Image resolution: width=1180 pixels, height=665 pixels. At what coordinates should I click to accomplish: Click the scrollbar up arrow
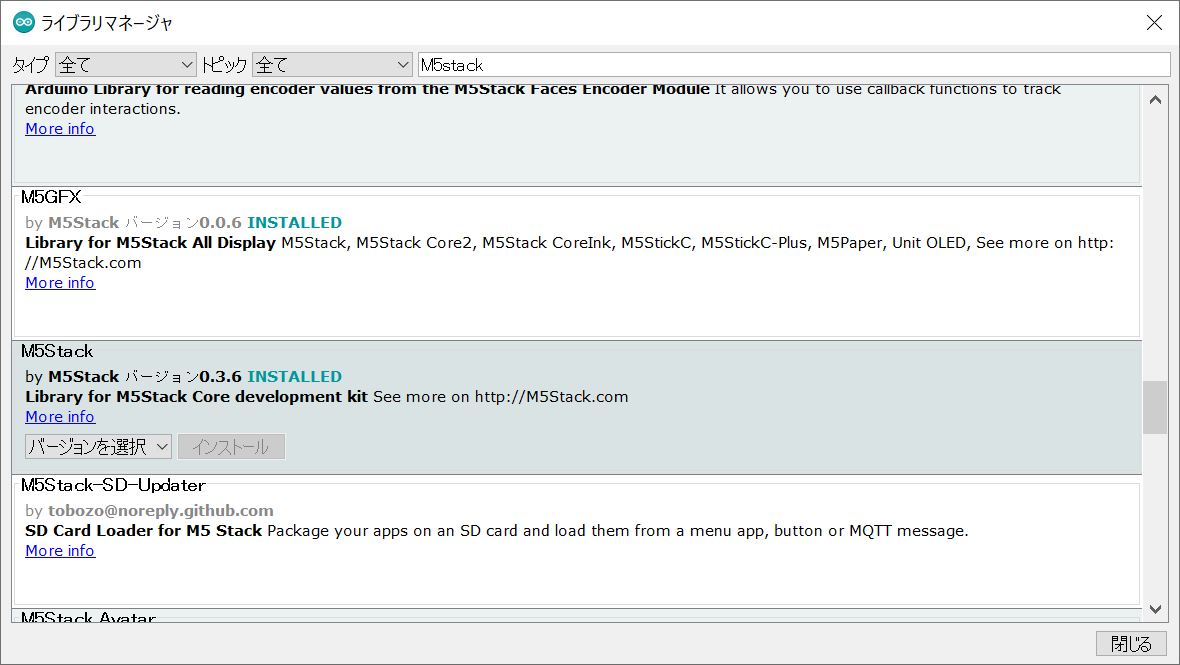pyautogui.click(x=1155, y=100)
